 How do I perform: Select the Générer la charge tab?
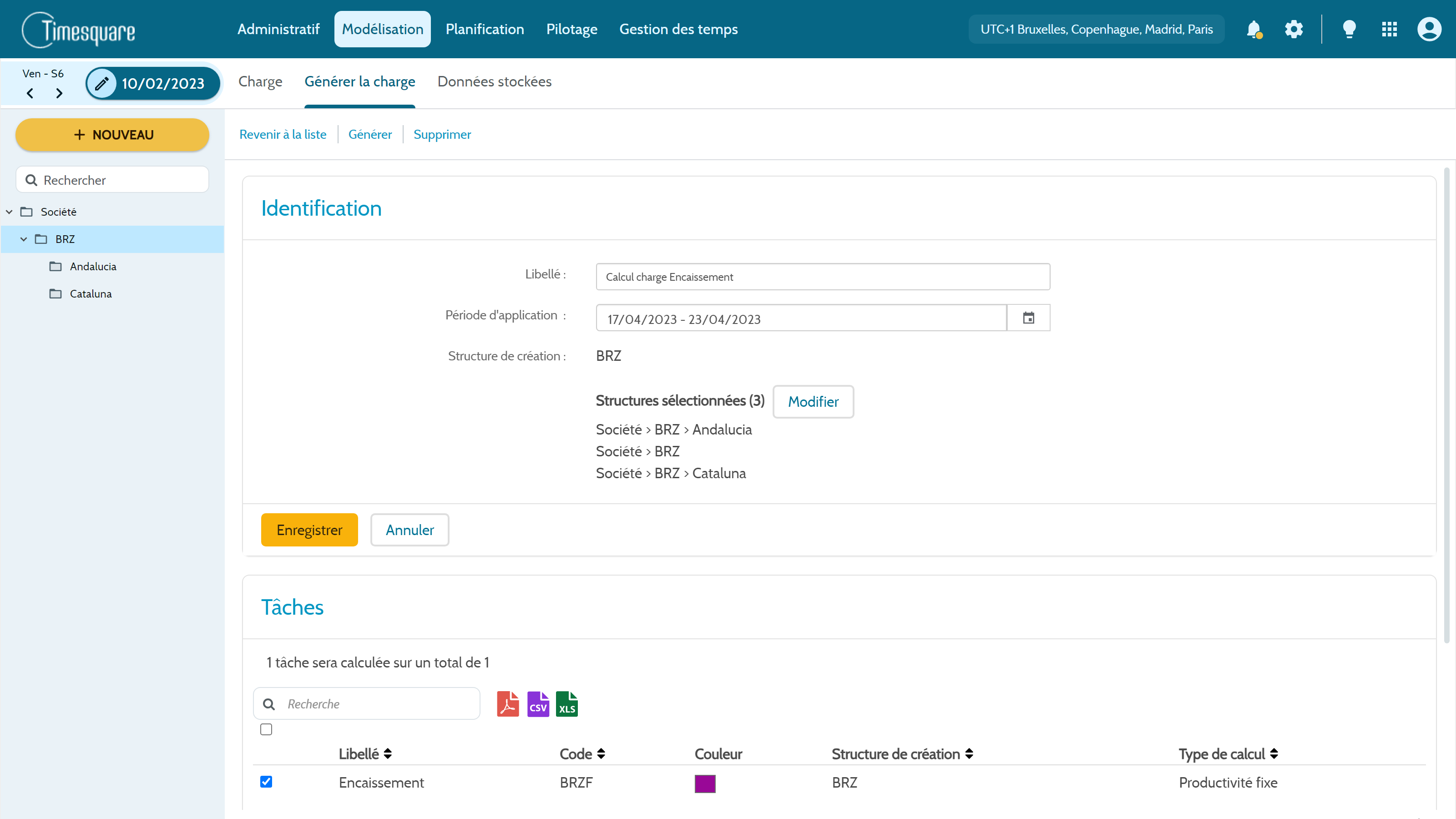click(359, 82)
